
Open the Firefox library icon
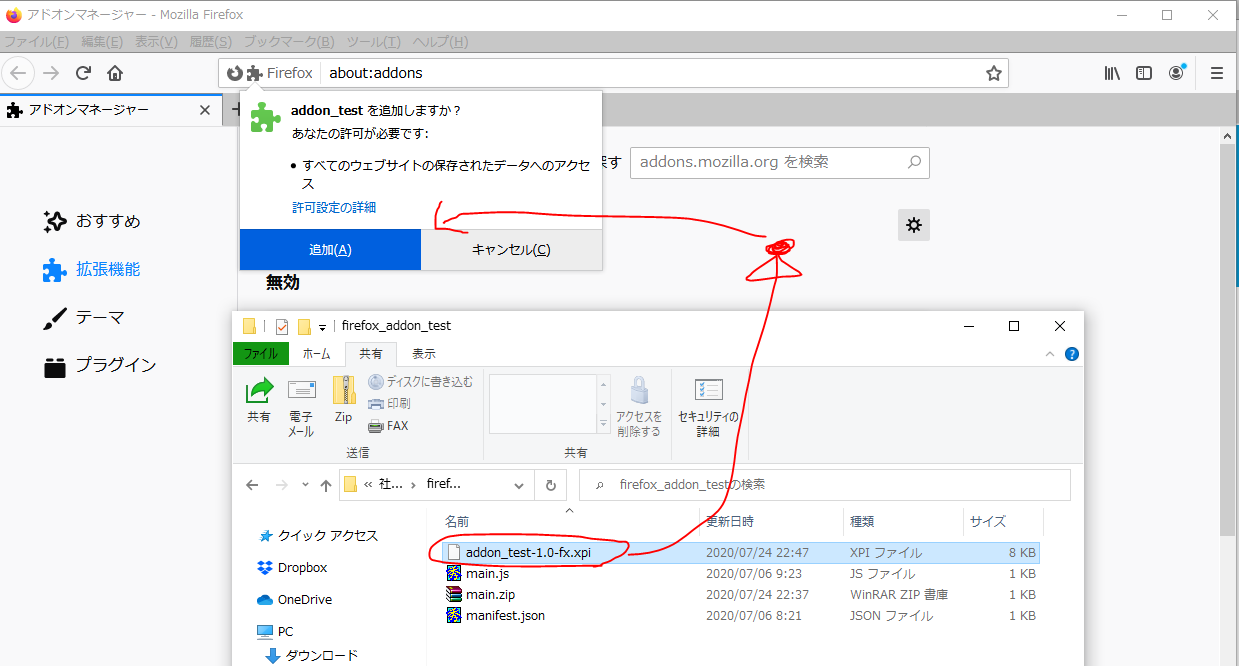[x=1112, y=73]
